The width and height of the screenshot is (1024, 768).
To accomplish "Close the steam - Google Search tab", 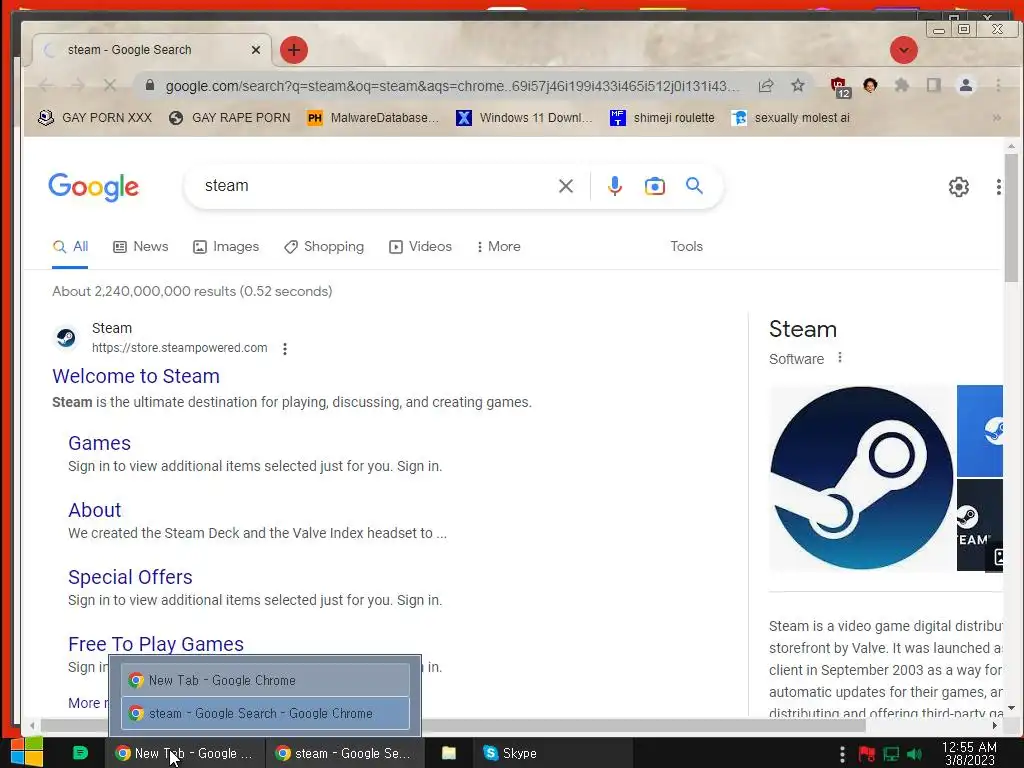I will (x=256, y=50).
